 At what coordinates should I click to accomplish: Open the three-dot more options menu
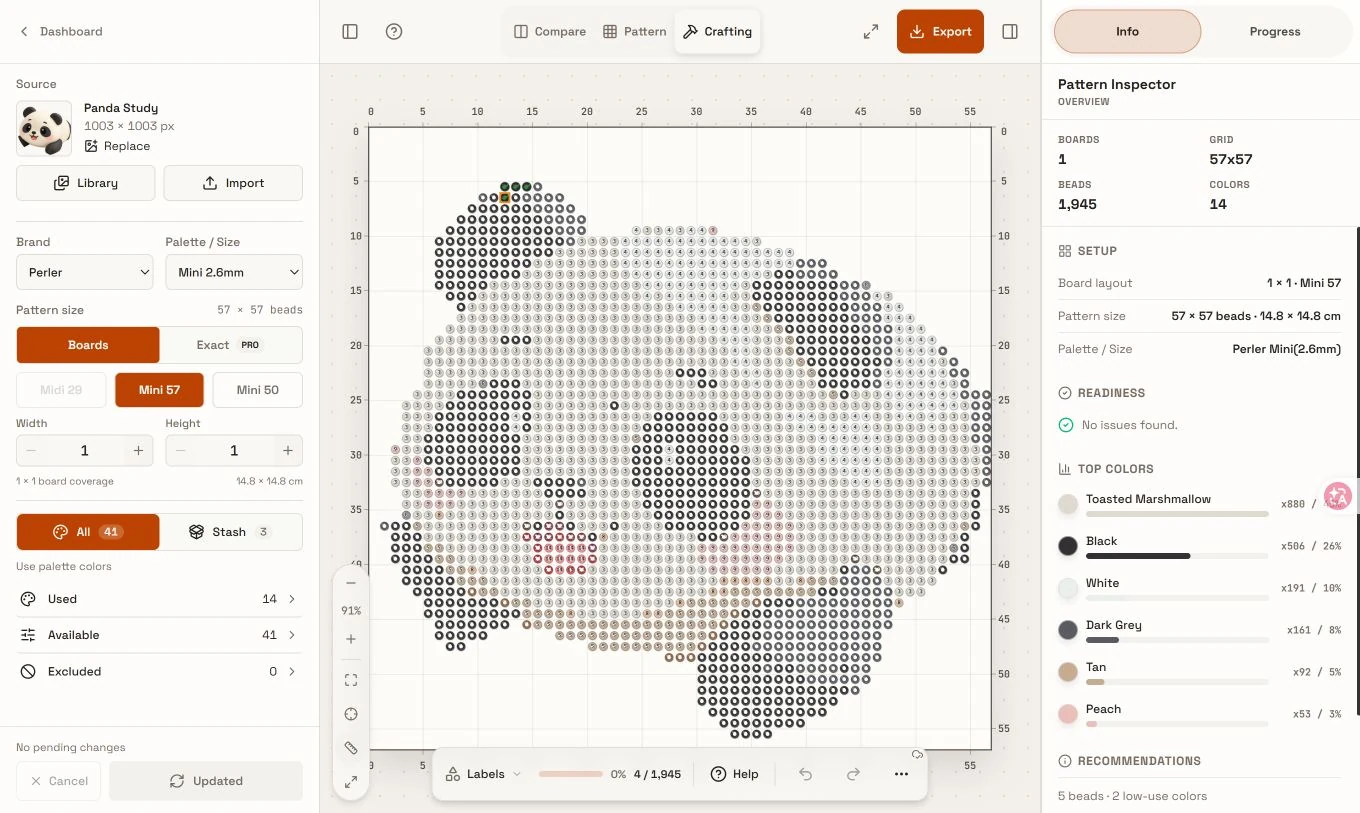(x=901, y=774)
